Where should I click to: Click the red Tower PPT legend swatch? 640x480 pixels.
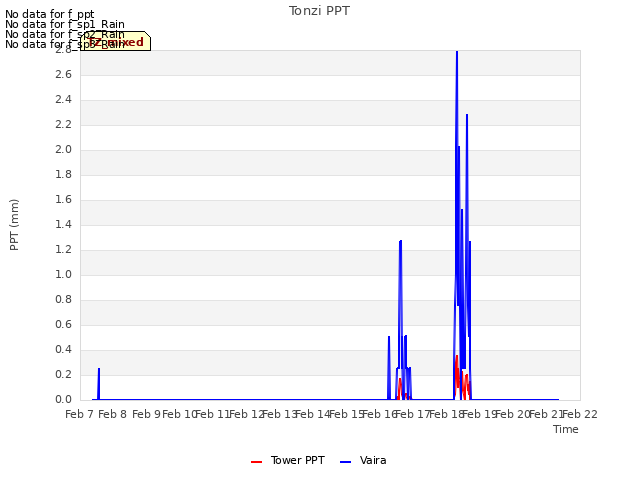pos(256,462)
